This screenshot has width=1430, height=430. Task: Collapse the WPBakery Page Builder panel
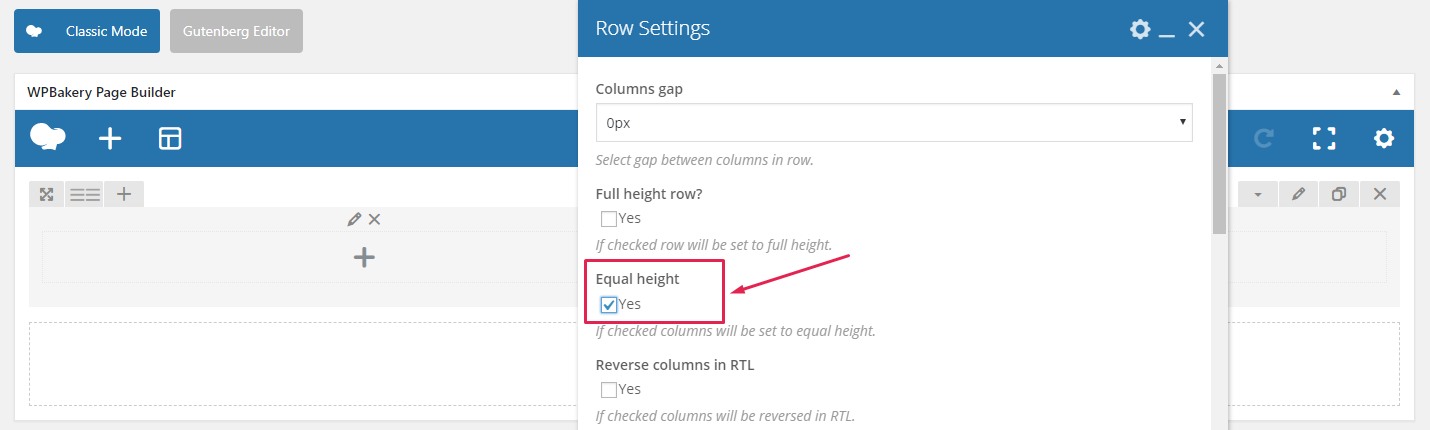tap(1396, 92)
